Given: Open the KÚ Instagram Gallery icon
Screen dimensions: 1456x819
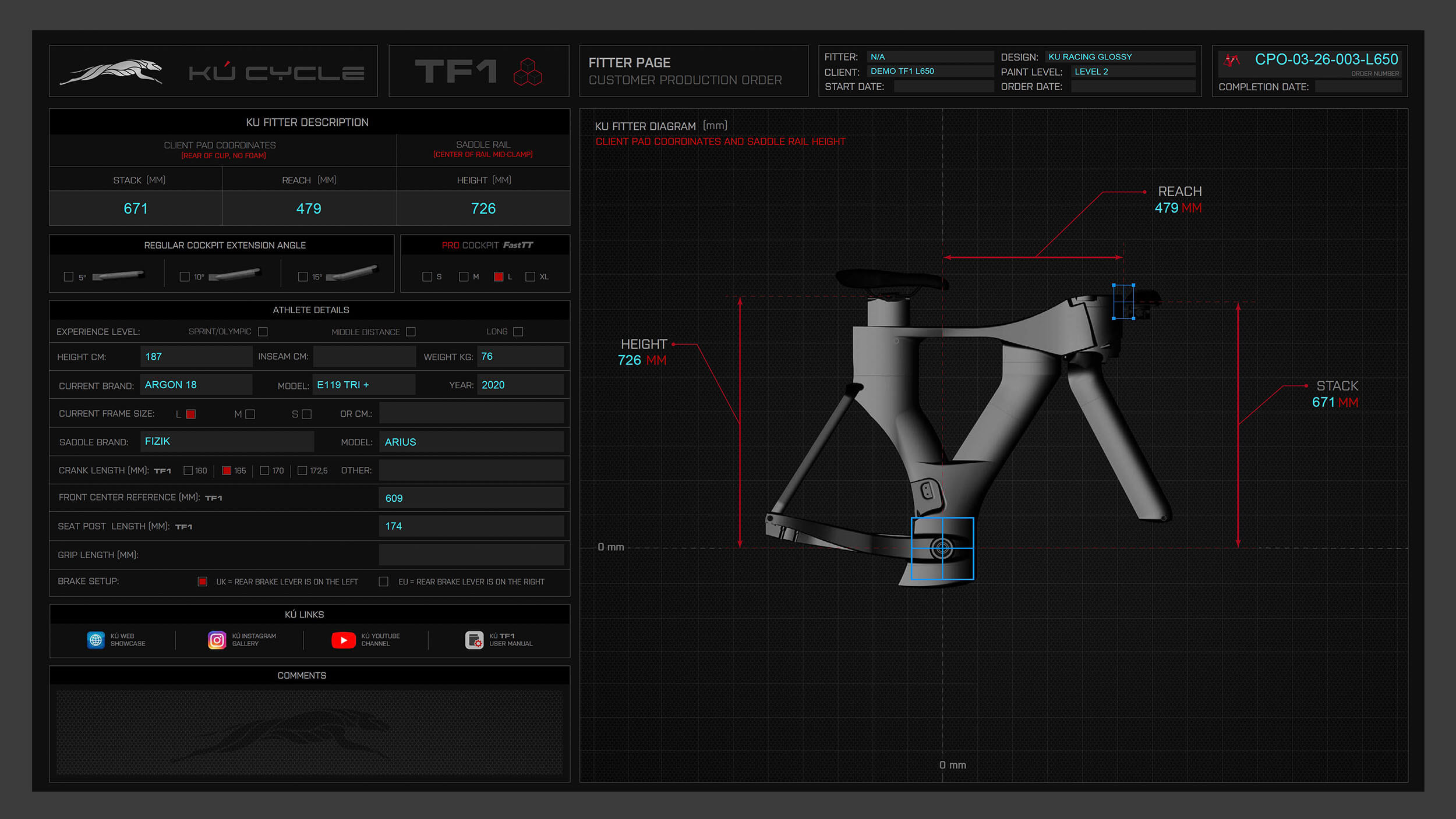Looking at the screenshot, I should 217,640.
